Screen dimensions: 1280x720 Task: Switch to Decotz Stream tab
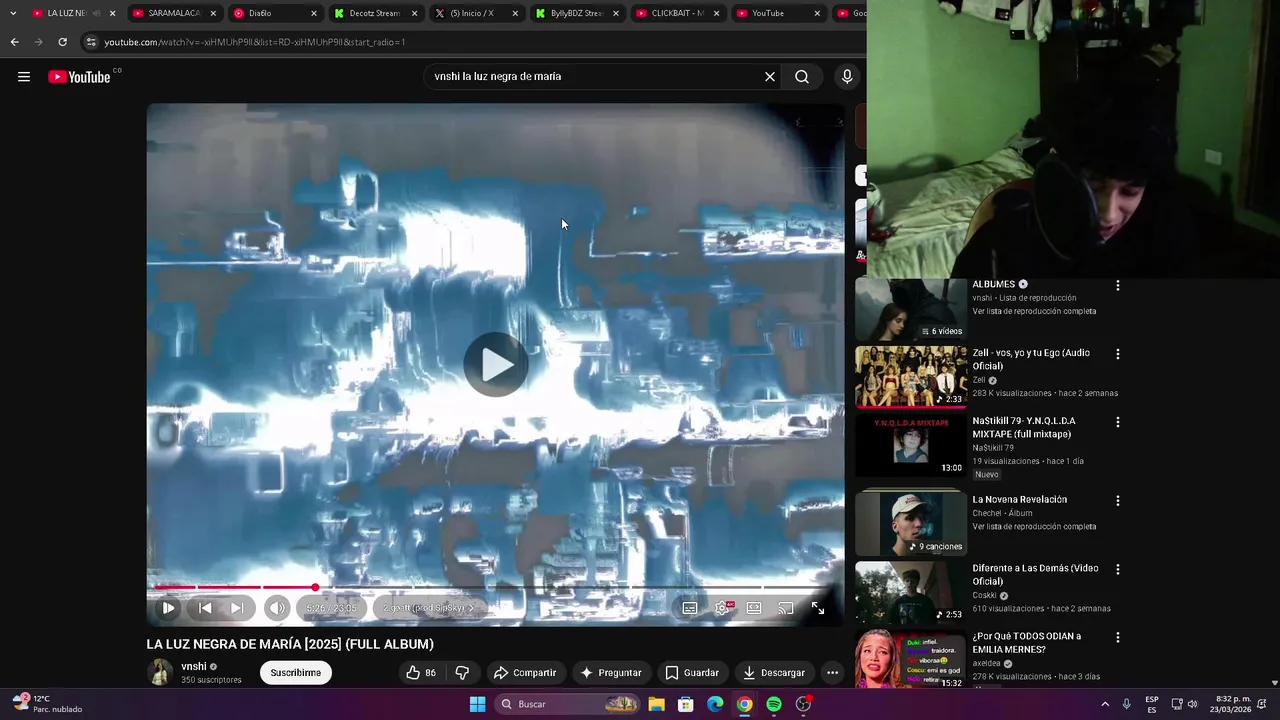pyautogui.click(x=375, y=13)
